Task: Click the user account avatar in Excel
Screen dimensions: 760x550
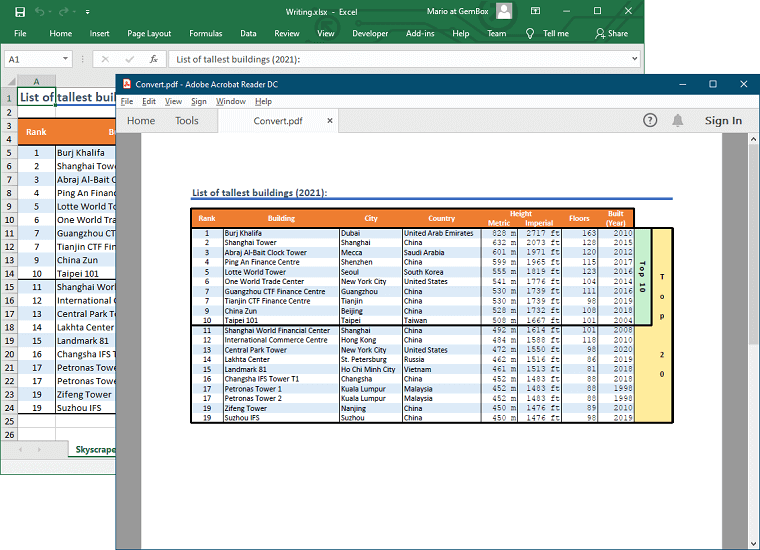Action: (505, 11)
